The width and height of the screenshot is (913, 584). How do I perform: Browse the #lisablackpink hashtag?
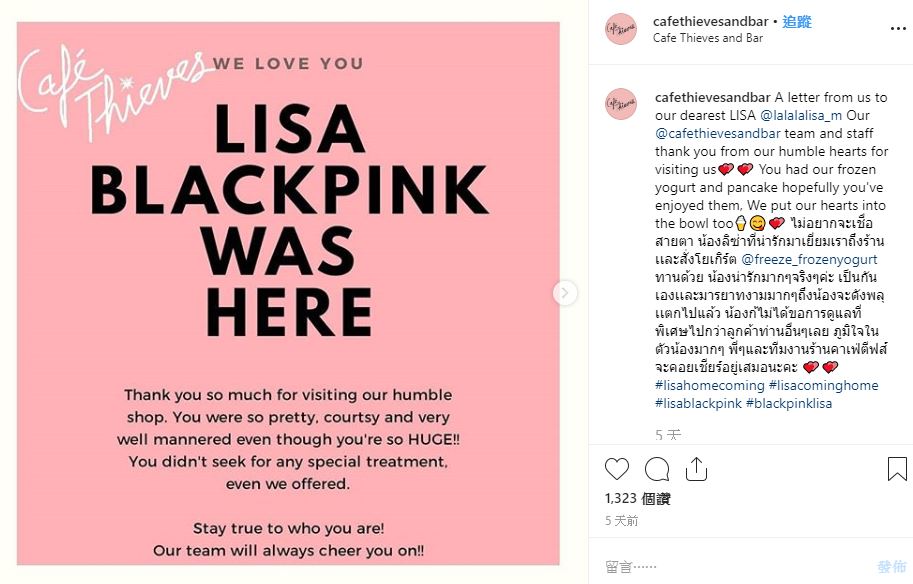coord(698,403)
